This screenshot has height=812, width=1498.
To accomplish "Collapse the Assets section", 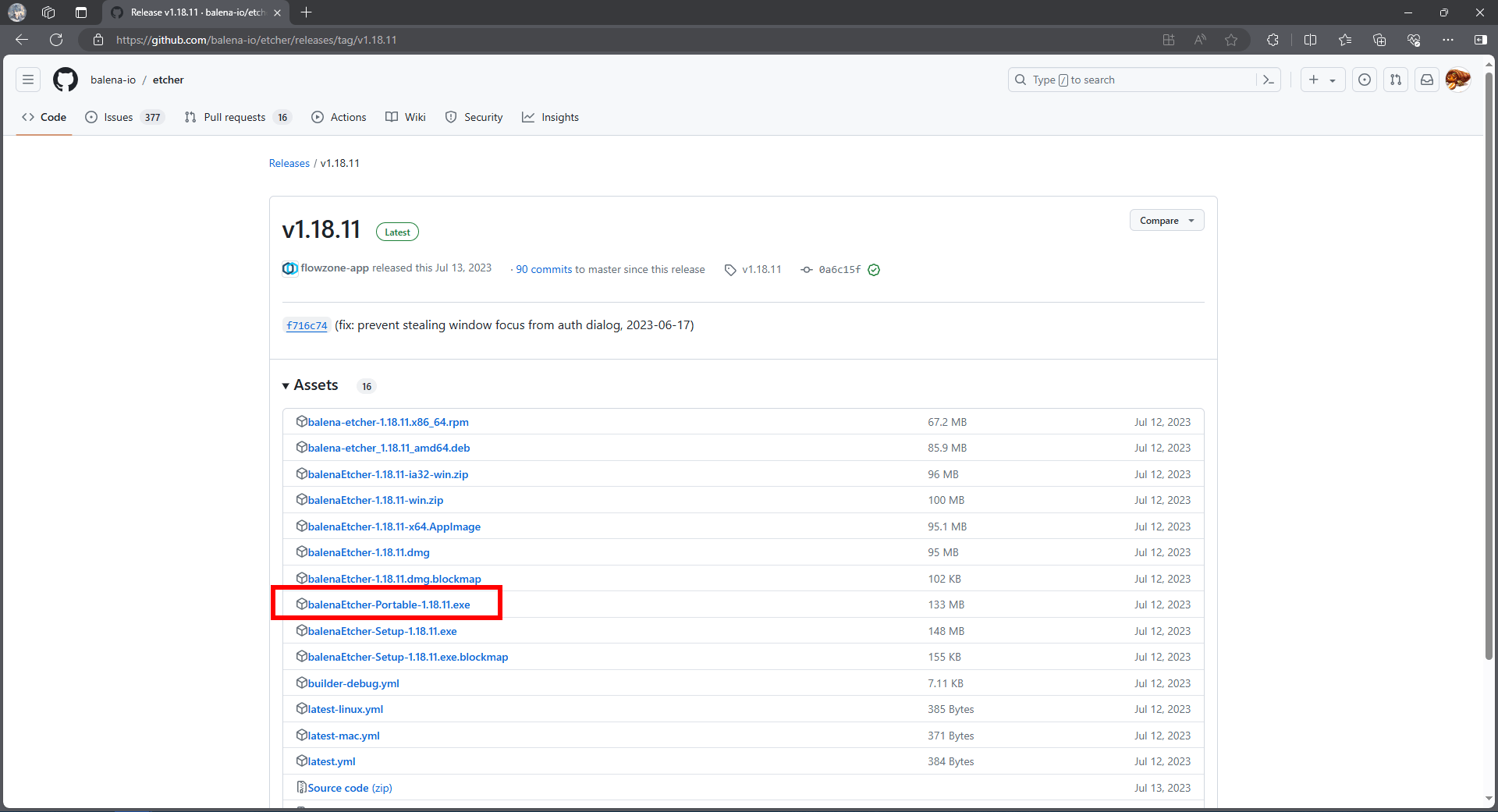I will click(311, 385).
